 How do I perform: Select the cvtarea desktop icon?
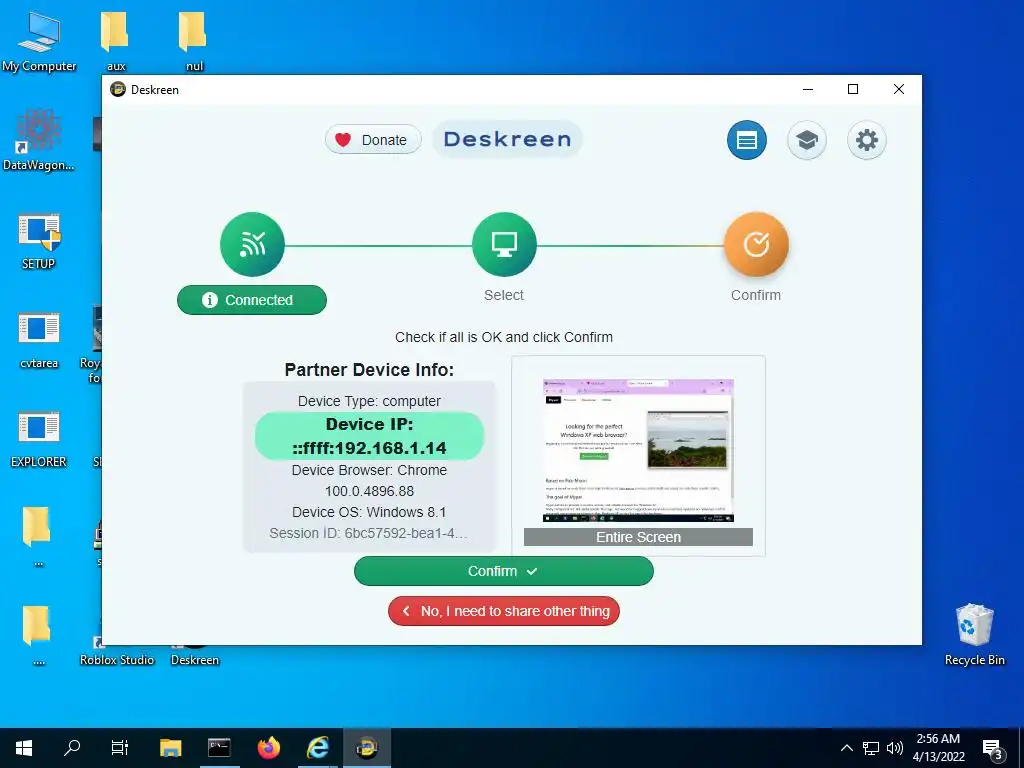[39, 340]
